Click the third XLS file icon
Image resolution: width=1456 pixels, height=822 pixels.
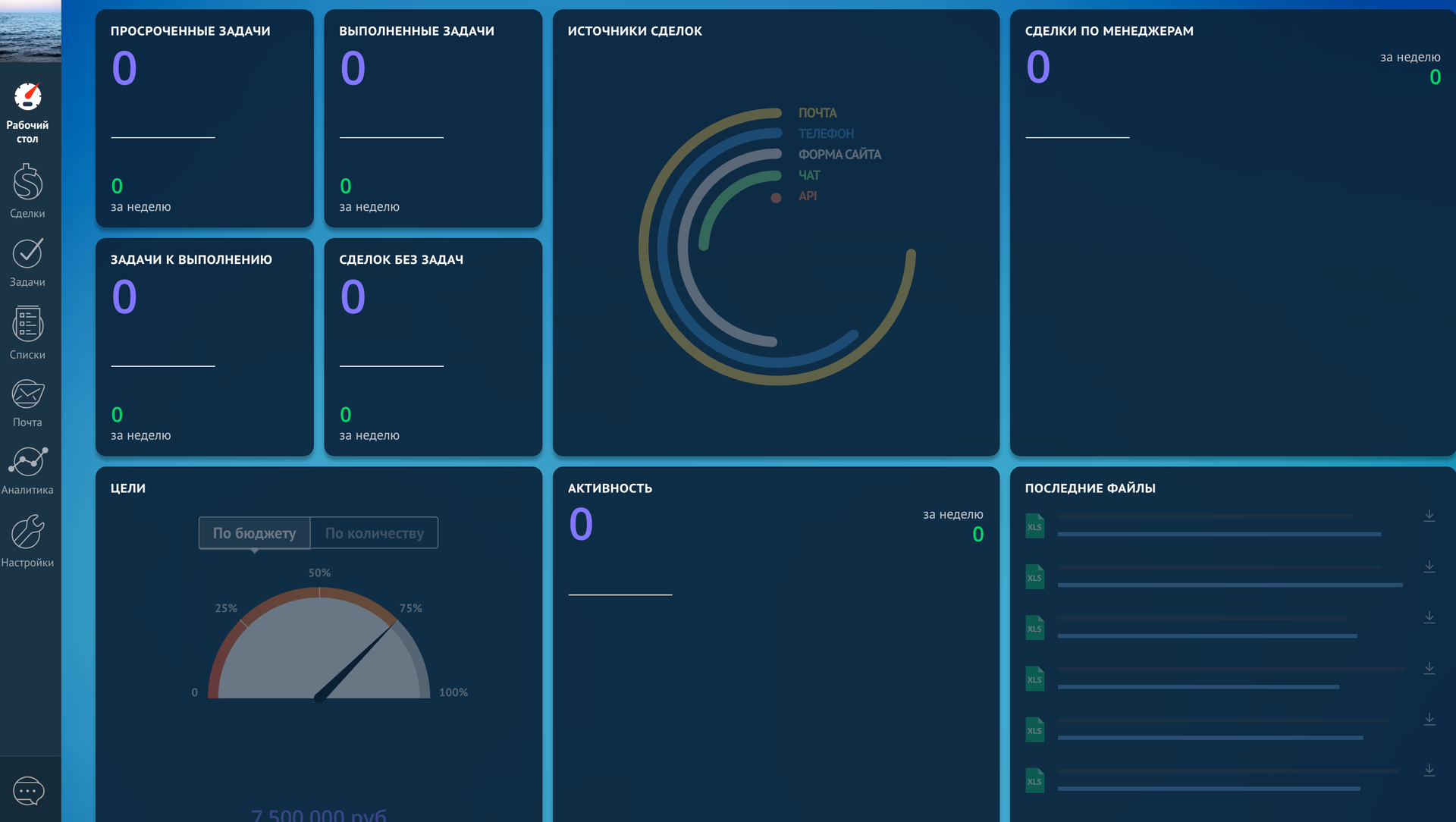pos(1034,627)
